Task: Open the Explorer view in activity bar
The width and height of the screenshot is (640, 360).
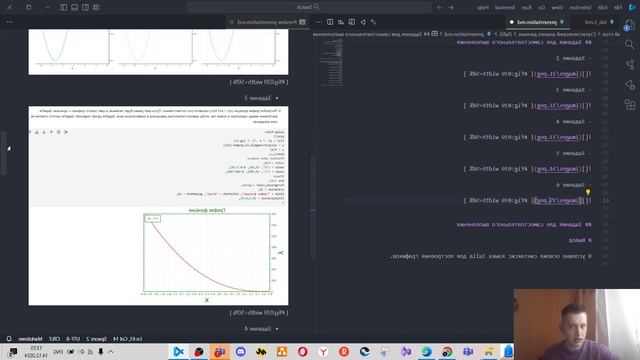Action: tap(630, 24)
